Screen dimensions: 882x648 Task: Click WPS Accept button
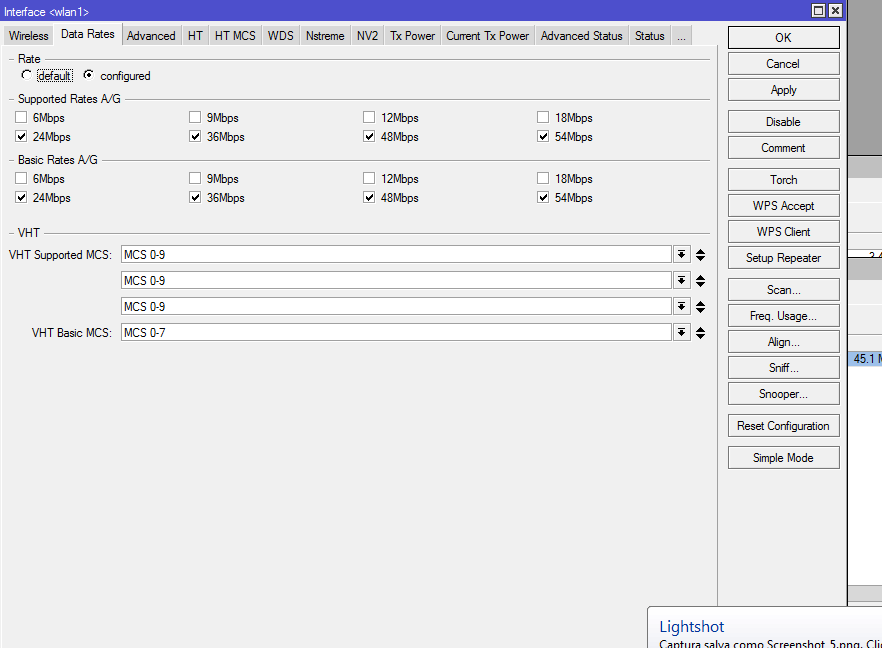(784, 205)
